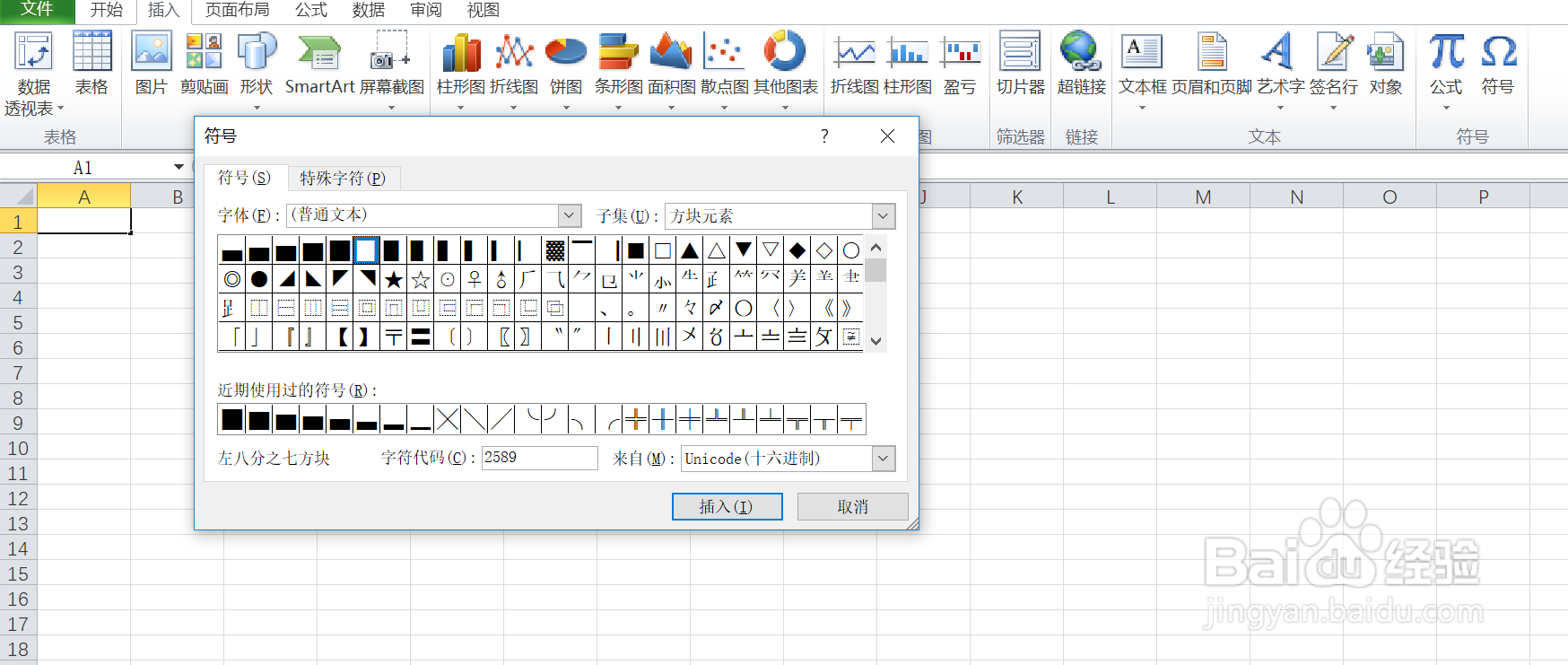The height and width of the screenshot is (665, 1568).
Task: Expand the 文本框 dropdown arrow
Action: tap(1143, 108)
